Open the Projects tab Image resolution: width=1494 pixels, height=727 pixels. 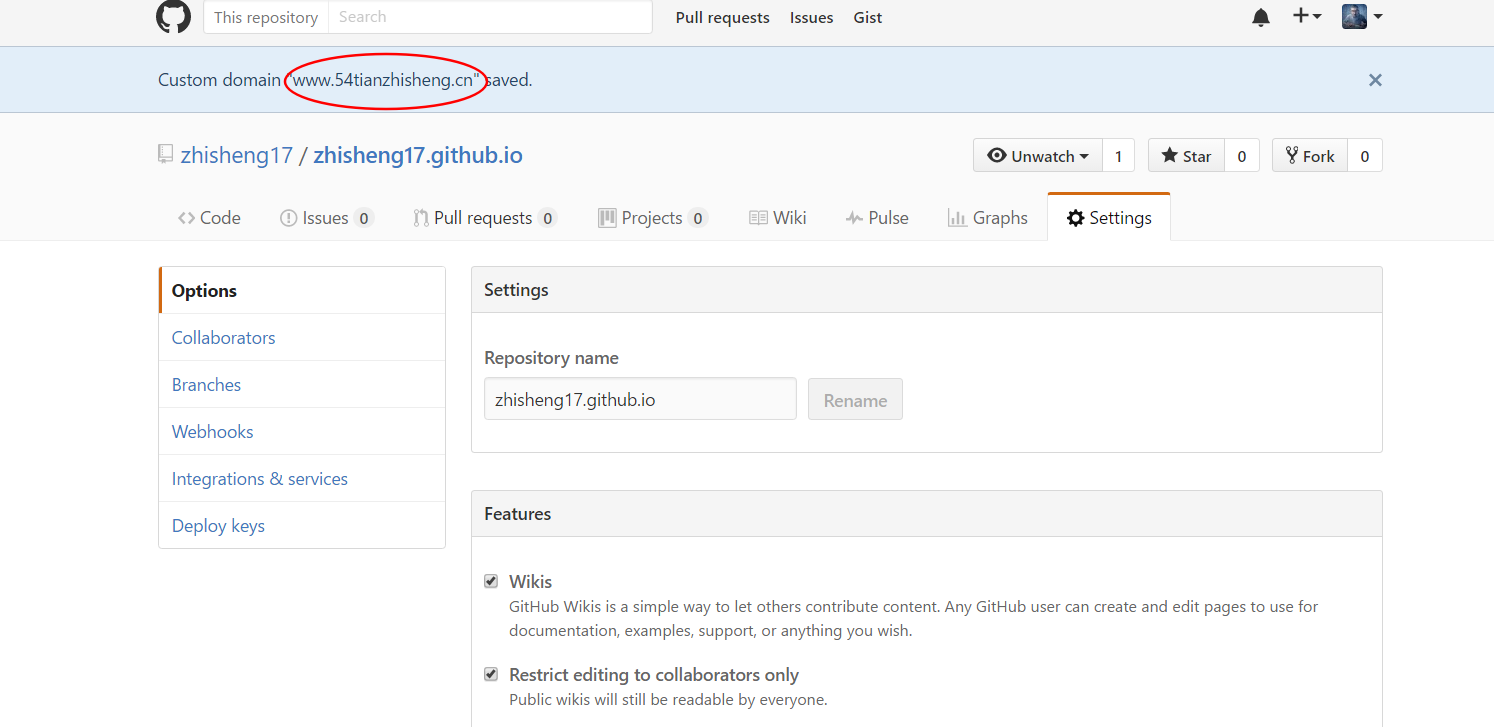(x=652, y=218)
